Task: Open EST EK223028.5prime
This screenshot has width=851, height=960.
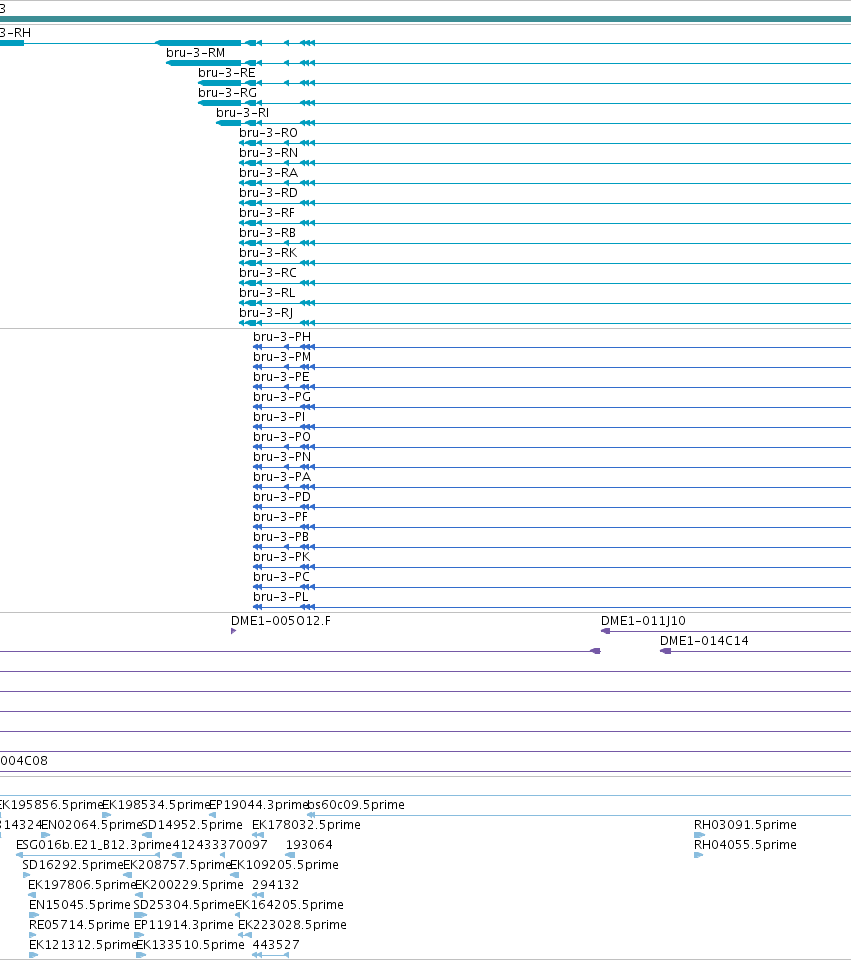Action: 292,925
